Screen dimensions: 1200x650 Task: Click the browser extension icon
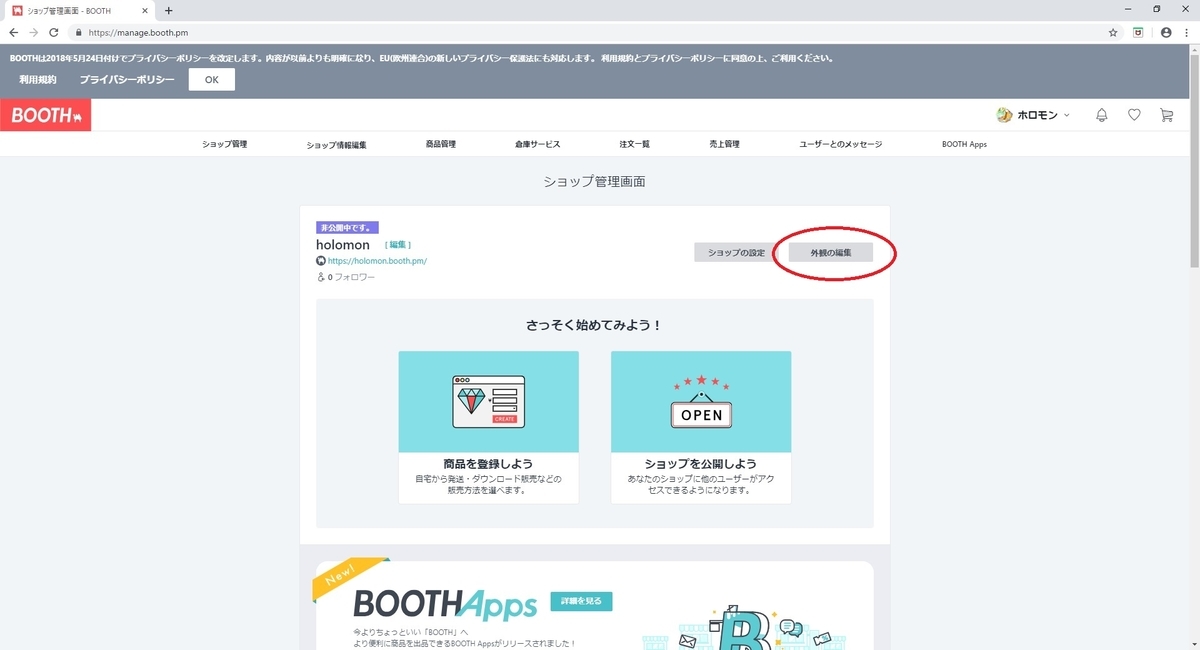tap(1138, 32)
